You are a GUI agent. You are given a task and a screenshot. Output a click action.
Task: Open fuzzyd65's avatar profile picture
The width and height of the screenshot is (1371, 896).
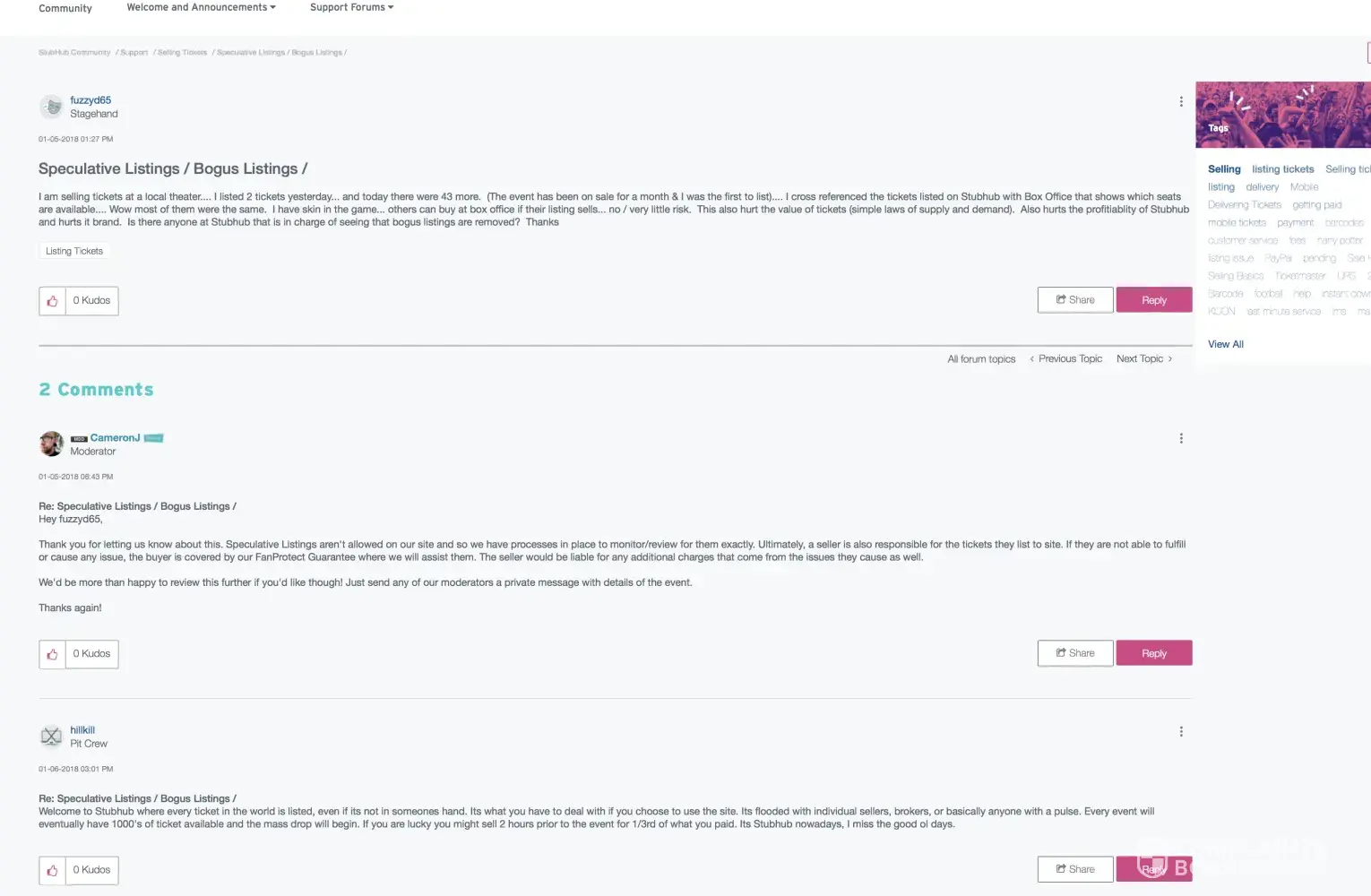(52, 107)
